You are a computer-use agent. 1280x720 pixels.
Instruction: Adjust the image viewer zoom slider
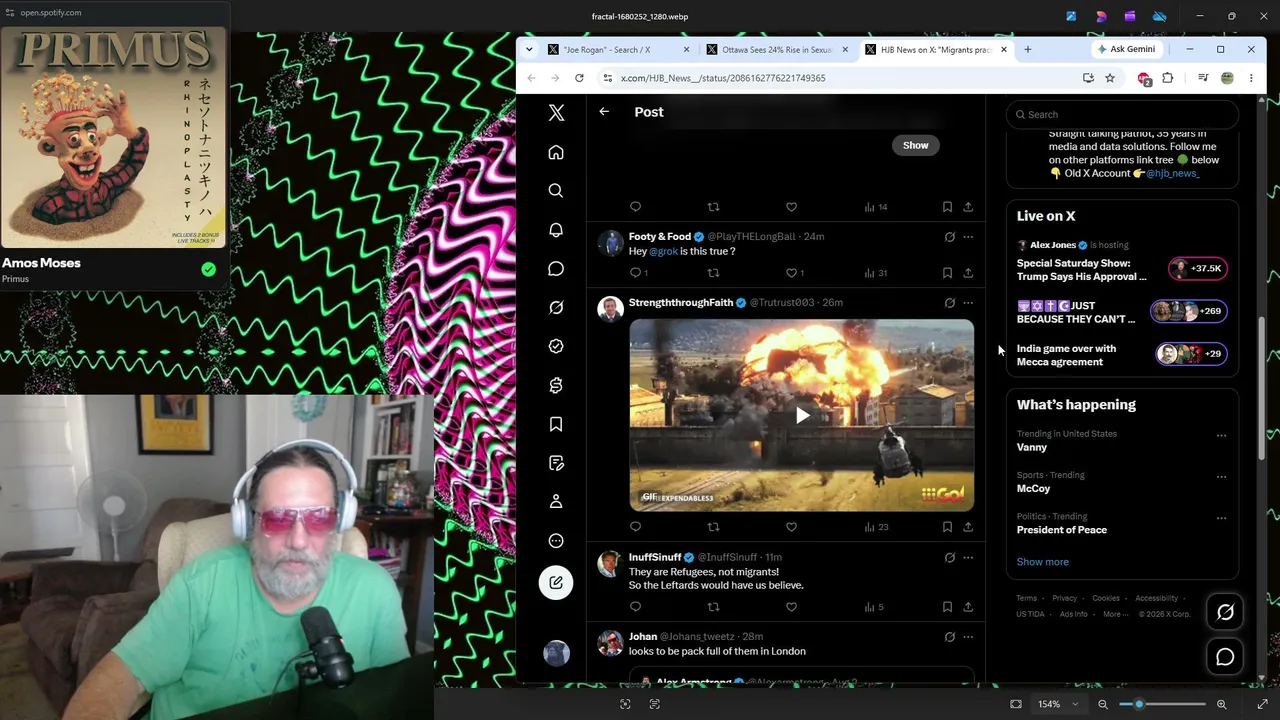click(1162, 704)
